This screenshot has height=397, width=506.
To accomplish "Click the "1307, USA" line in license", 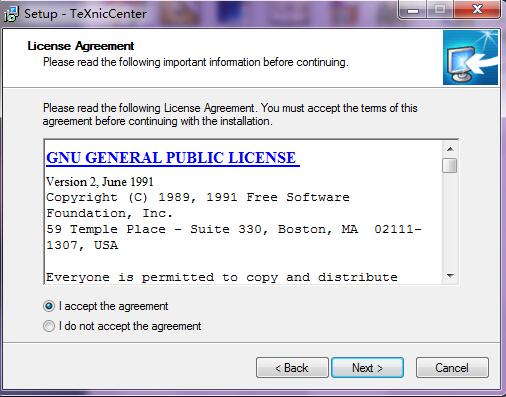I will pyautogui.click(x=82, y=245).
